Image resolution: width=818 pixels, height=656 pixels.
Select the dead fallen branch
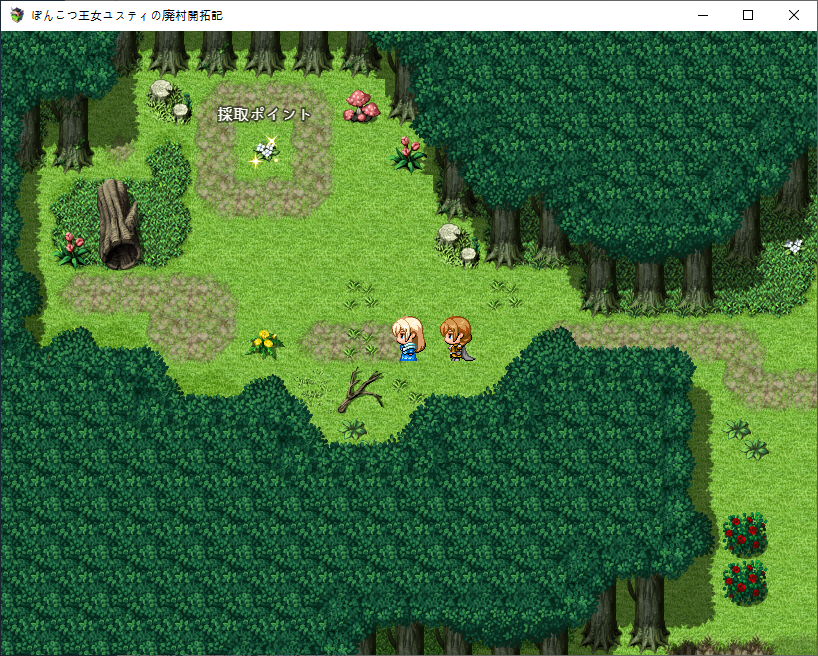coord(360,390)
